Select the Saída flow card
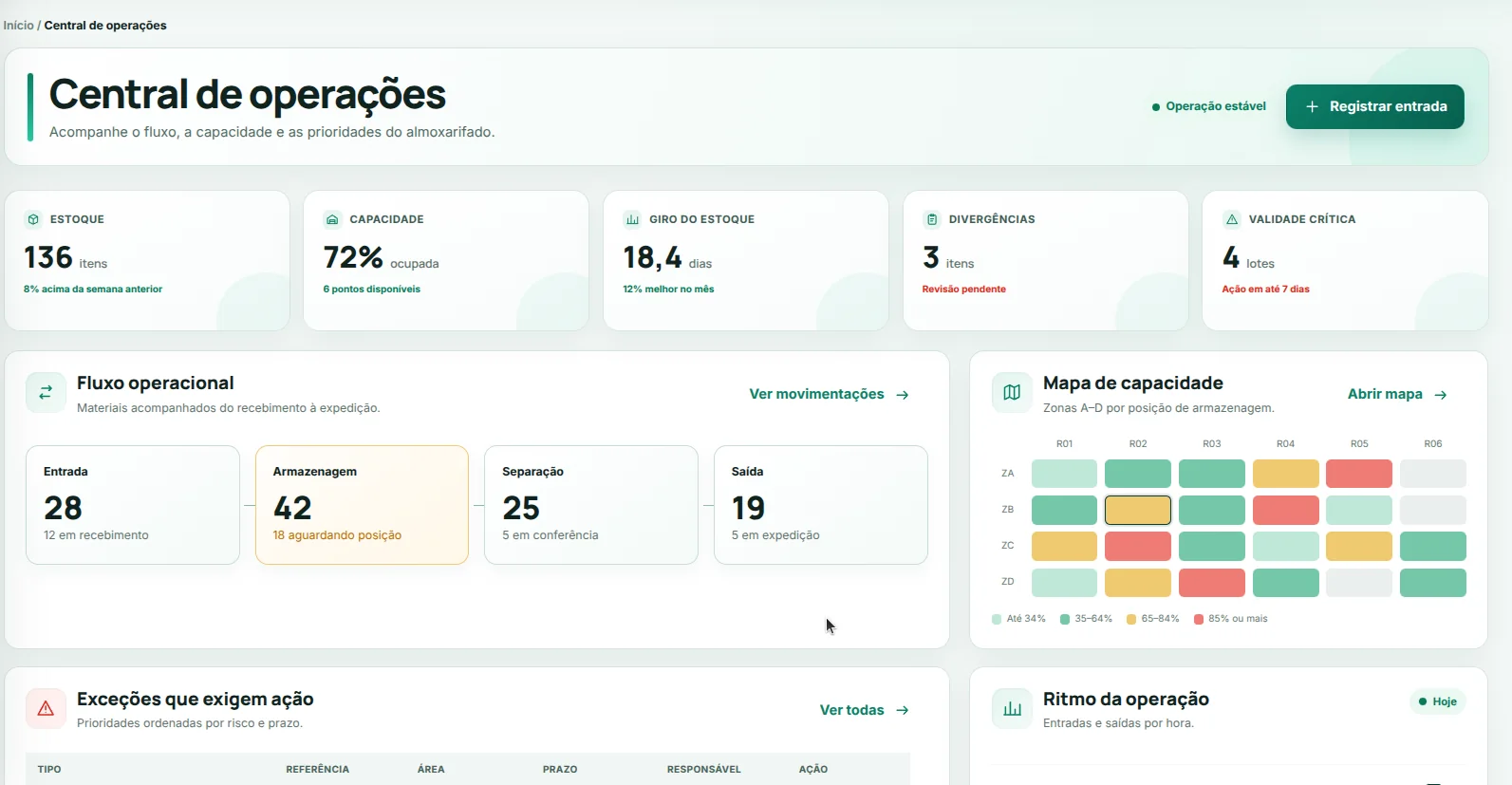 click(821, 505)
